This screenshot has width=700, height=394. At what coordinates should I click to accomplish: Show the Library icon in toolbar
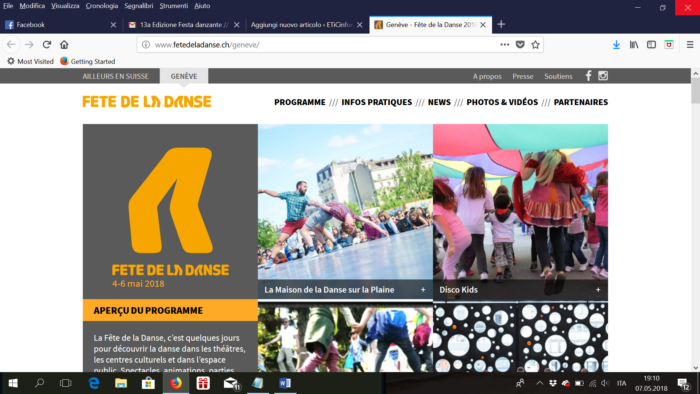(633, 45)
